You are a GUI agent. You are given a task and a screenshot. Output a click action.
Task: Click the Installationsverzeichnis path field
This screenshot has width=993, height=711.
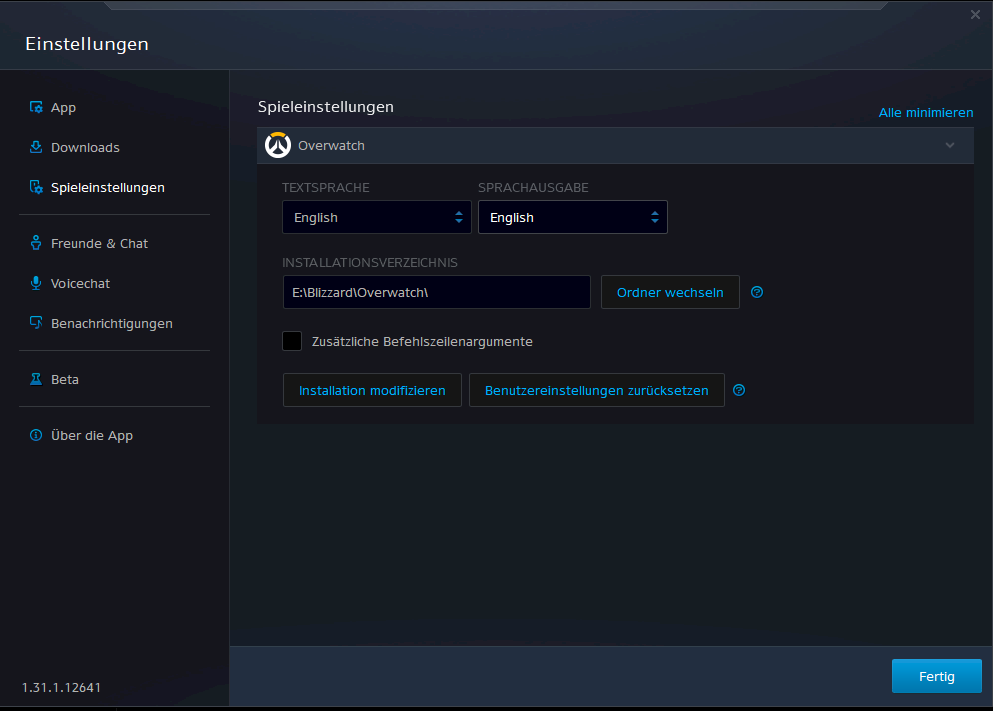(x=436, y=292)
